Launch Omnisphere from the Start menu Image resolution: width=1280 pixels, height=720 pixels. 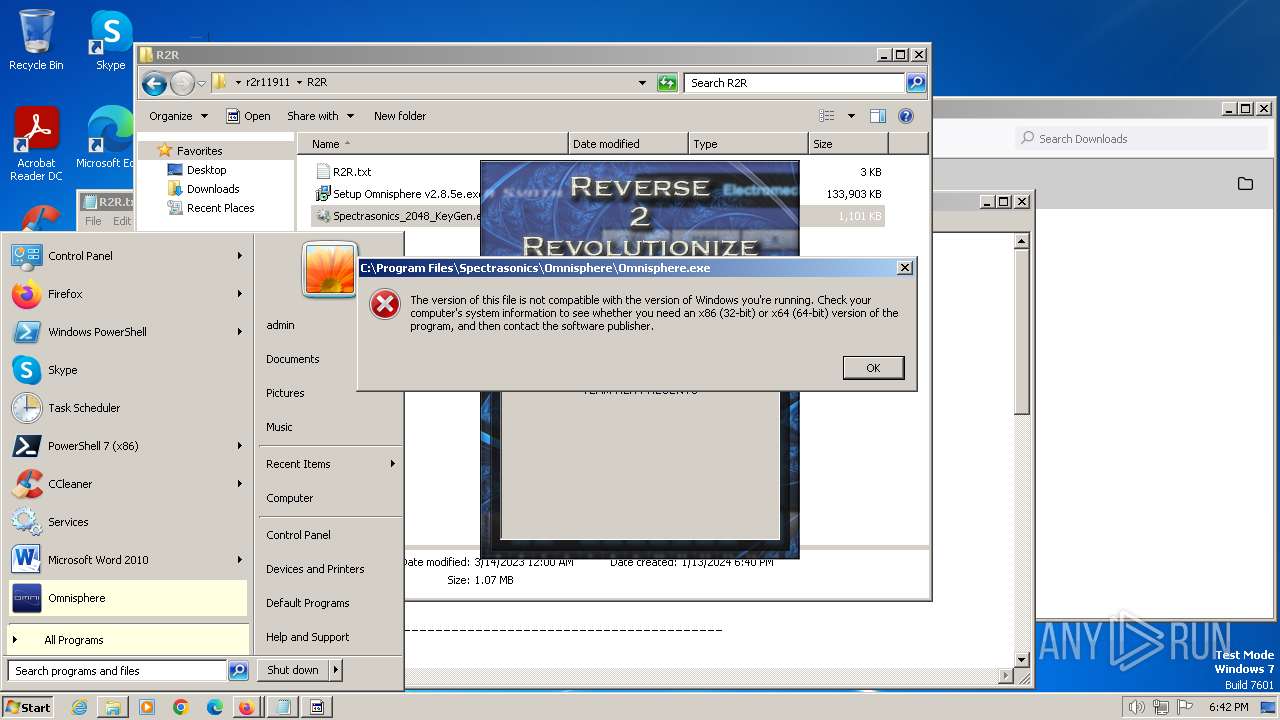click(x=128, y=598)
